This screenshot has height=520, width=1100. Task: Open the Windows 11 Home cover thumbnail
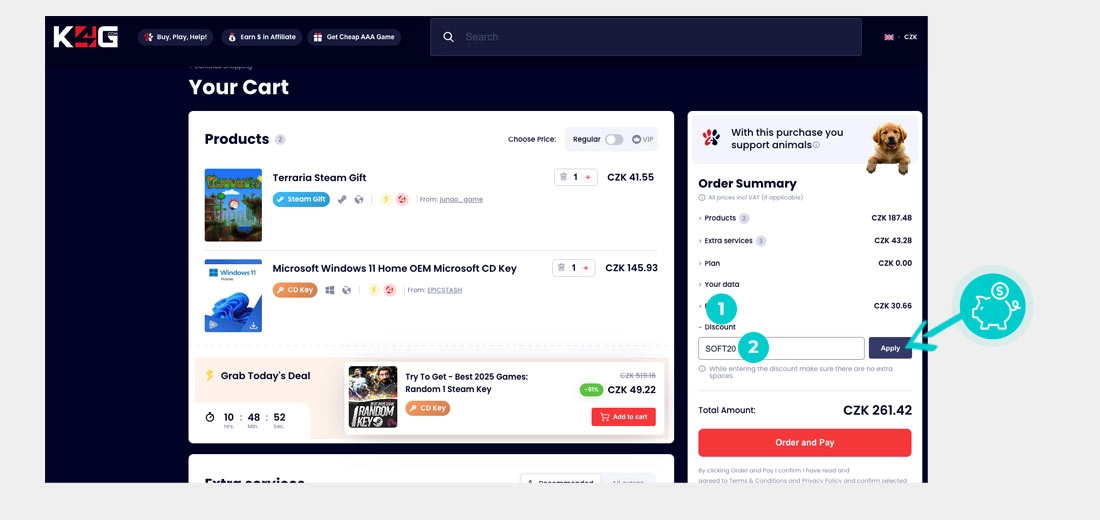233,295
